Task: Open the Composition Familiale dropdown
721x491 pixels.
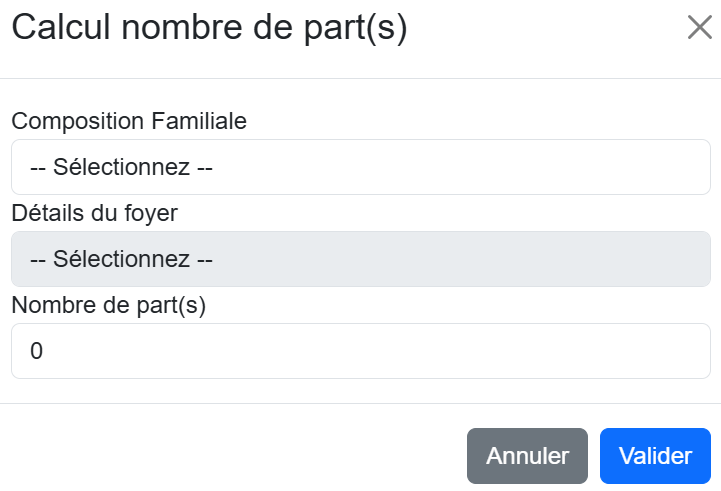Action: pos(360,167)
